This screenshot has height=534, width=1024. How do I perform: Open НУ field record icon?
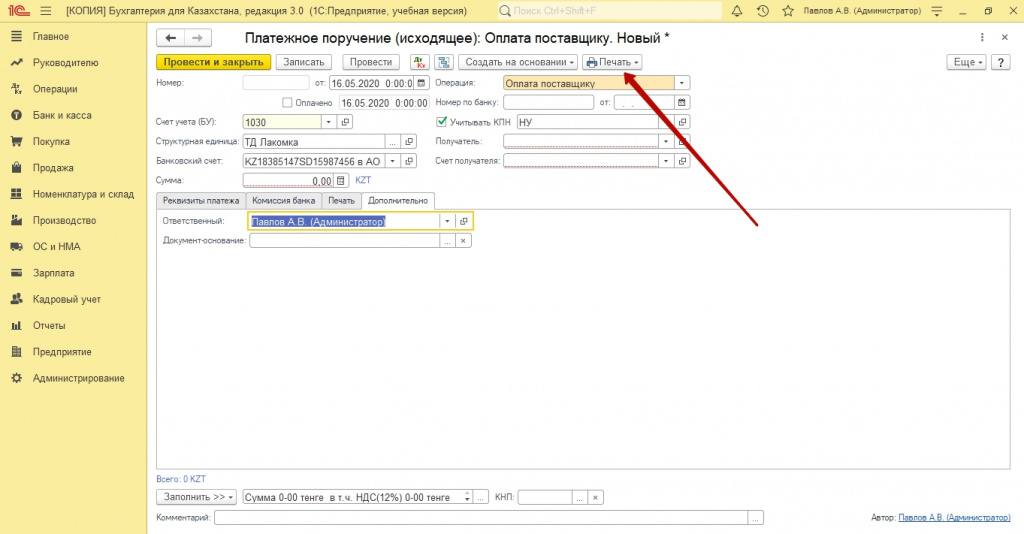click(x=682, y=122)
